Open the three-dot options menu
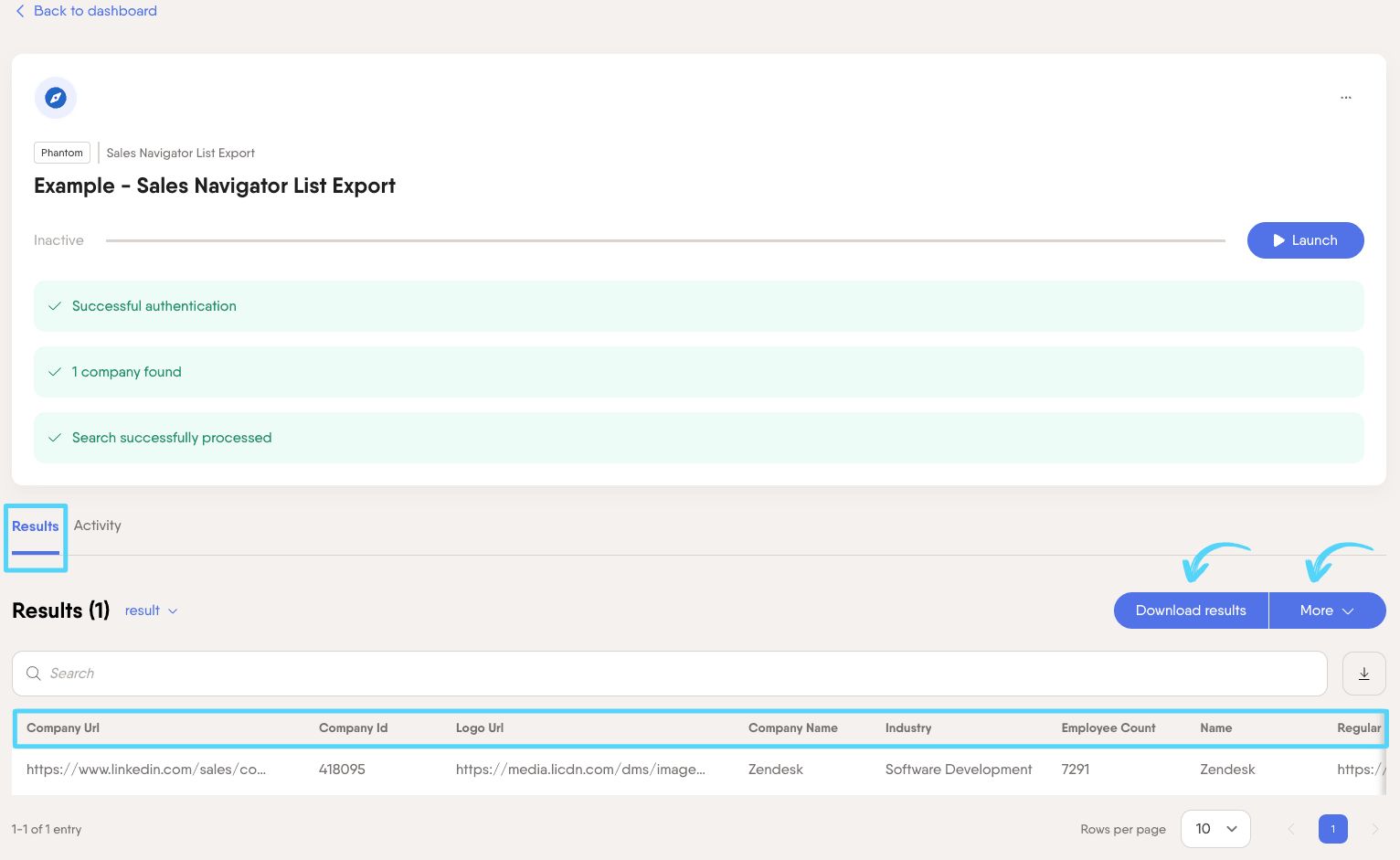The height and width of the screenshot is (860, 1400). click(1345, 97)
